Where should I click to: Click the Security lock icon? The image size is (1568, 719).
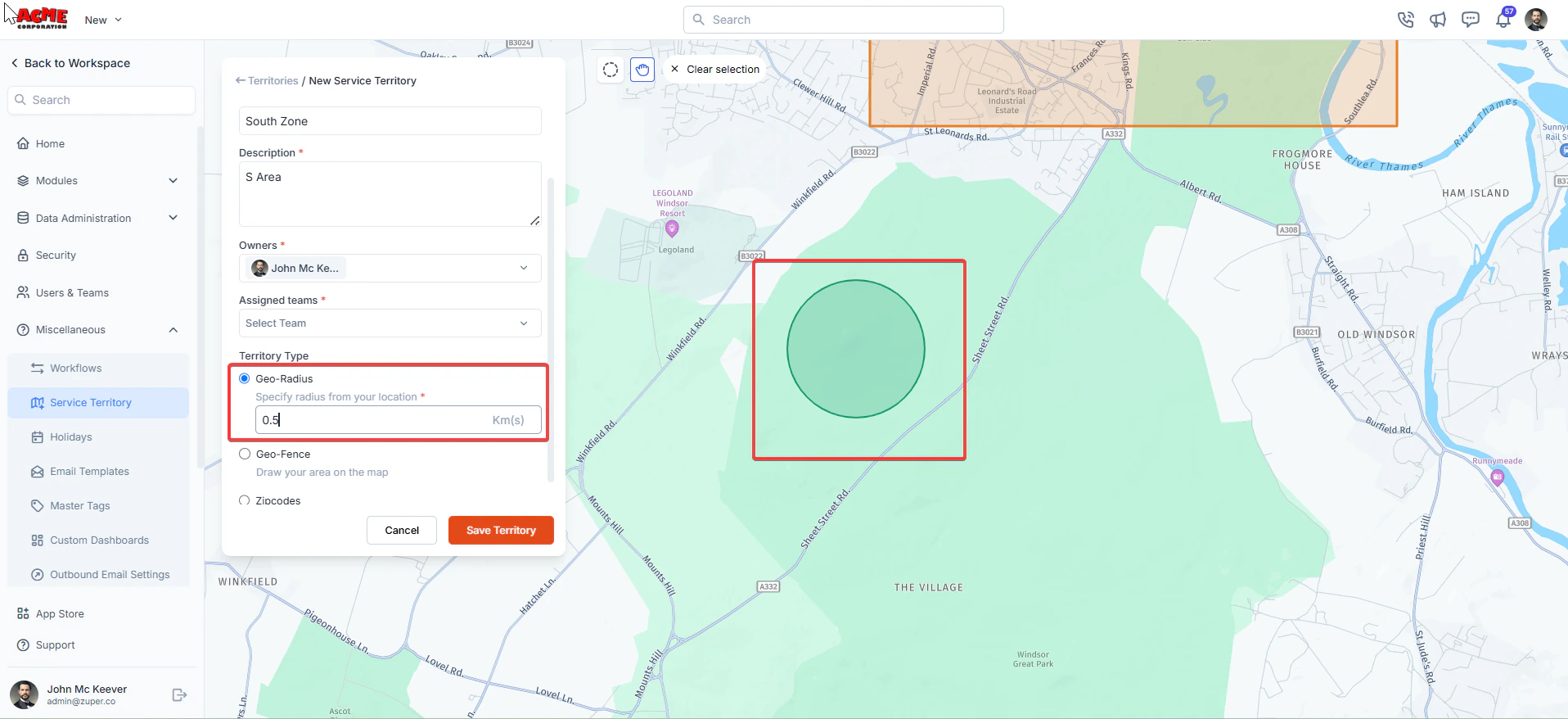(23, 255)
